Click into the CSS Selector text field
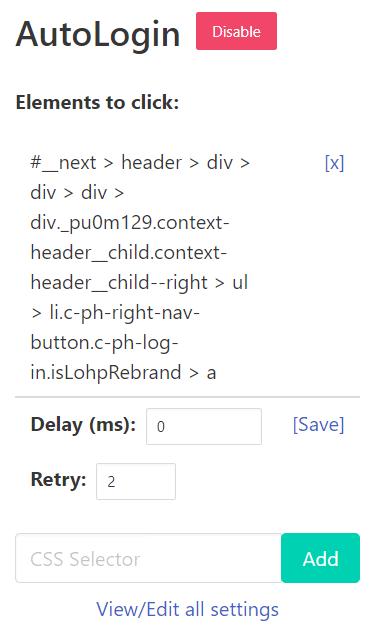 (148, 558)
